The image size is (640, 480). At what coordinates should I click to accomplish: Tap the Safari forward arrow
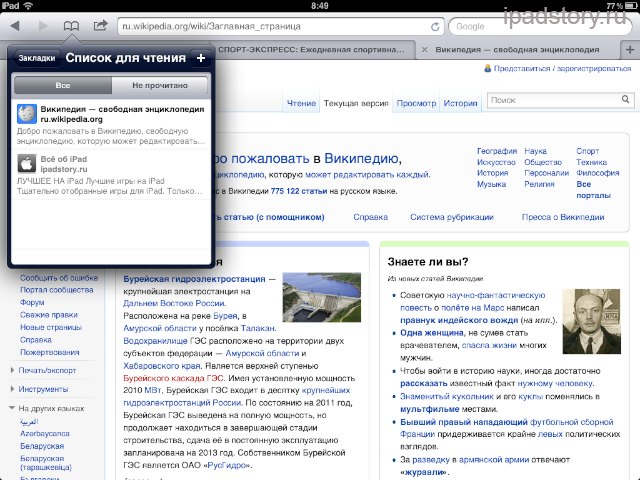click(42, 26)
